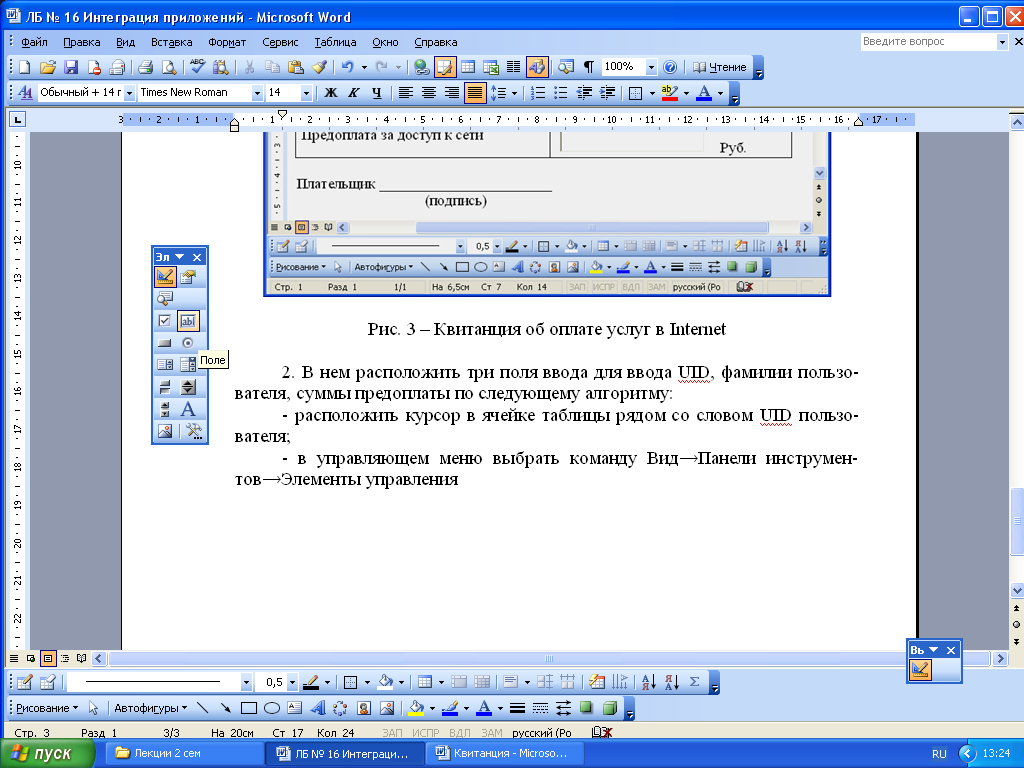Insert a Checkbox control from the toolbox
This screenshot has width=1024, height=768.
point(165,321)
